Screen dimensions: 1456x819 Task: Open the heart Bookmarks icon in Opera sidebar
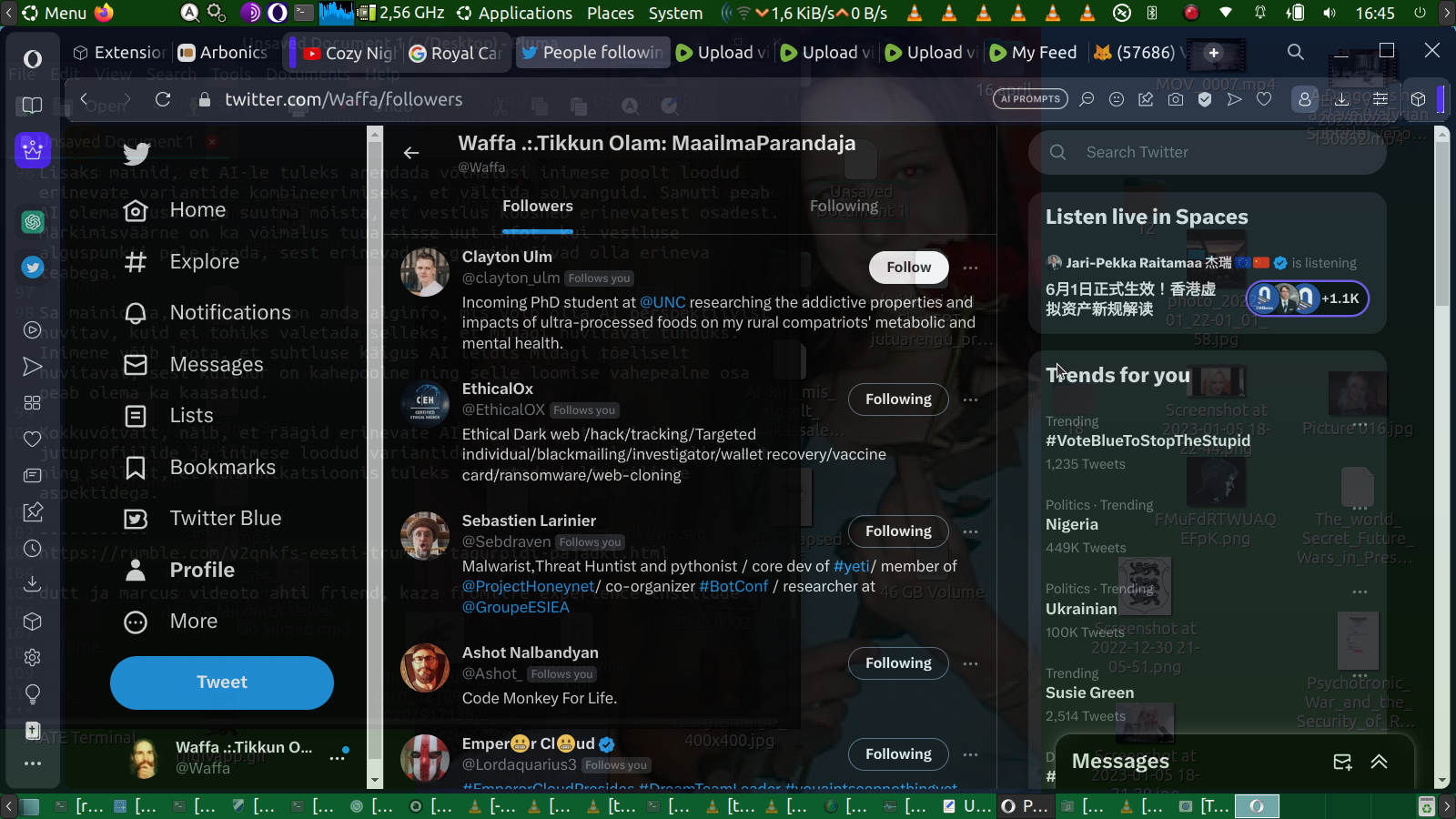pos(33,440)
